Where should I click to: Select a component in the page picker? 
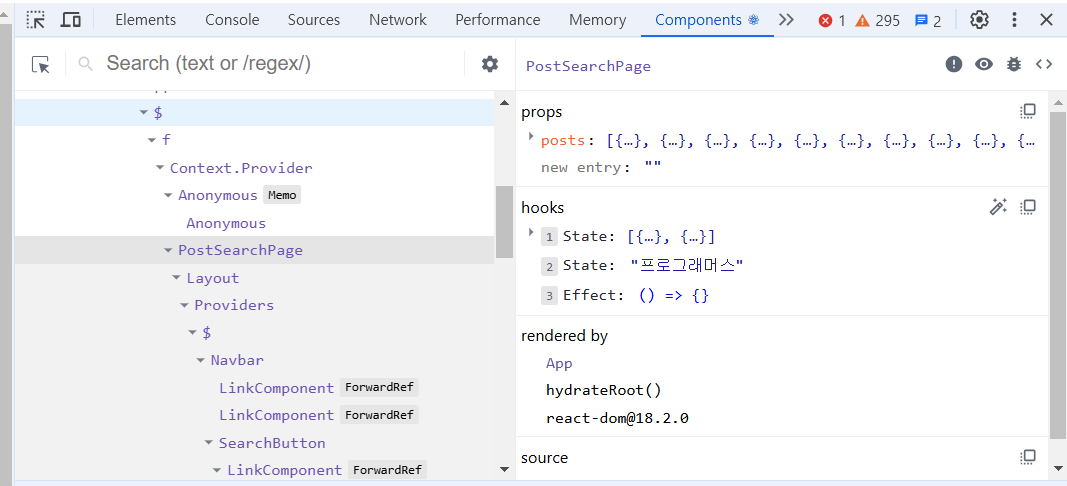pyautogui.click(x=41, y=65)
